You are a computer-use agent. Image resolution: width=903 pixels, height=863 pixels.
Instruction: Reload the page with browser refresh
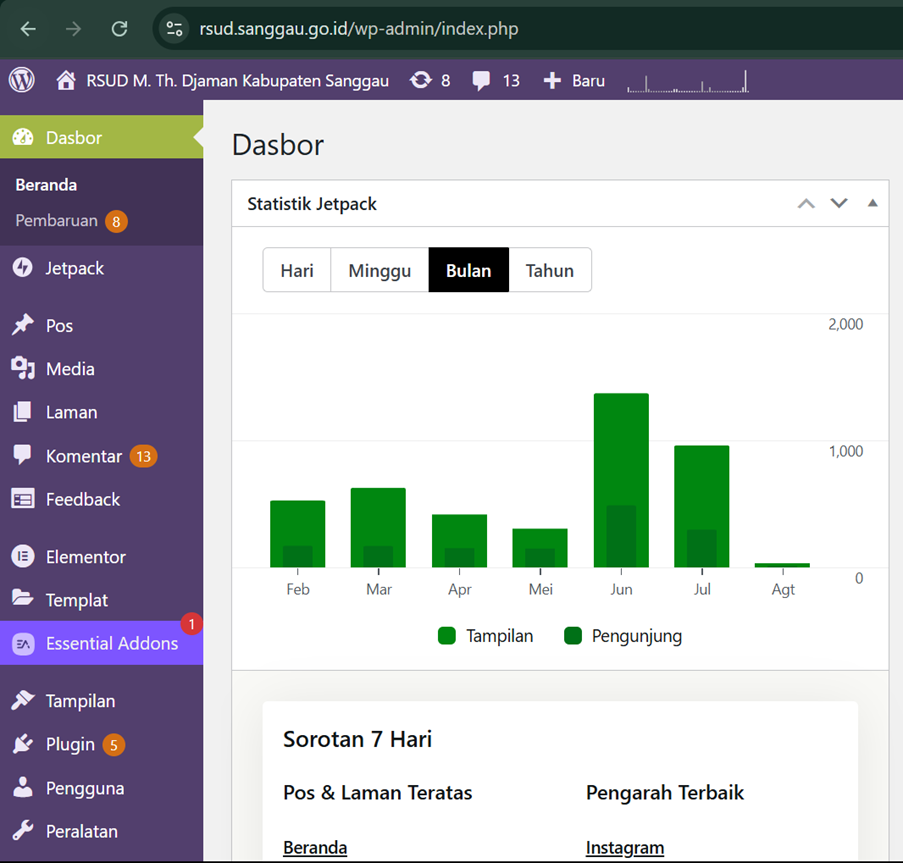[119, 28]
